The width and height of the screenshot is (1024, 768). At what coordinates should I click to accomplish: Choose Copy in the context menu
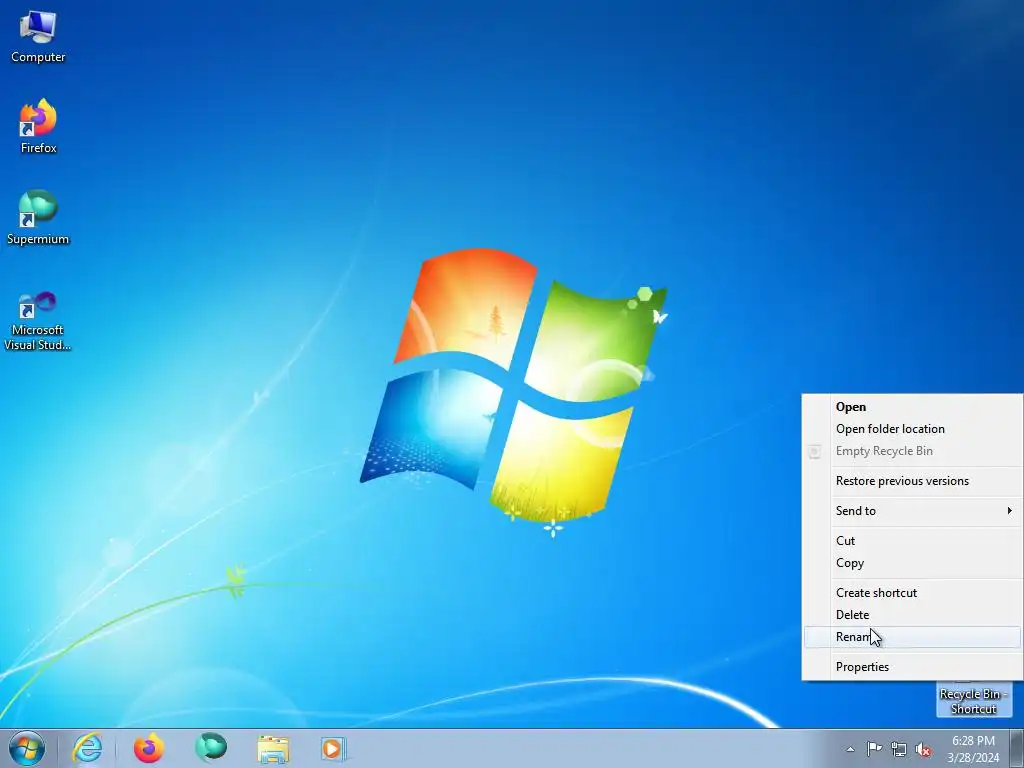pos(912,564)
